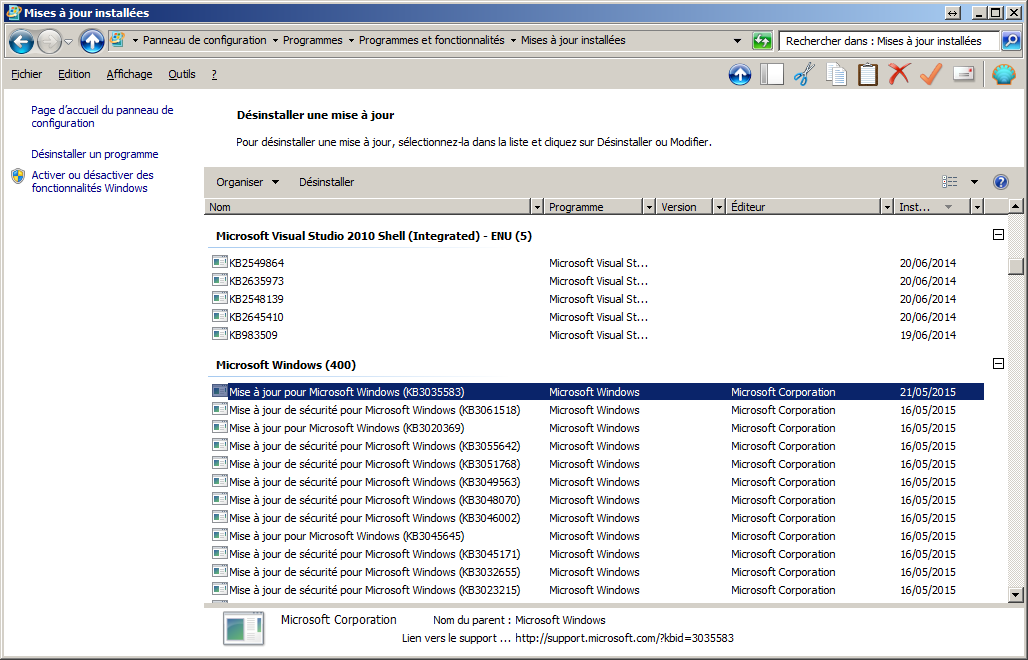Image resolution: width=1028 pixels, height=660 pixels.
Task: Click the vertical scrollbar thumb
Action: coord(1016,266)
